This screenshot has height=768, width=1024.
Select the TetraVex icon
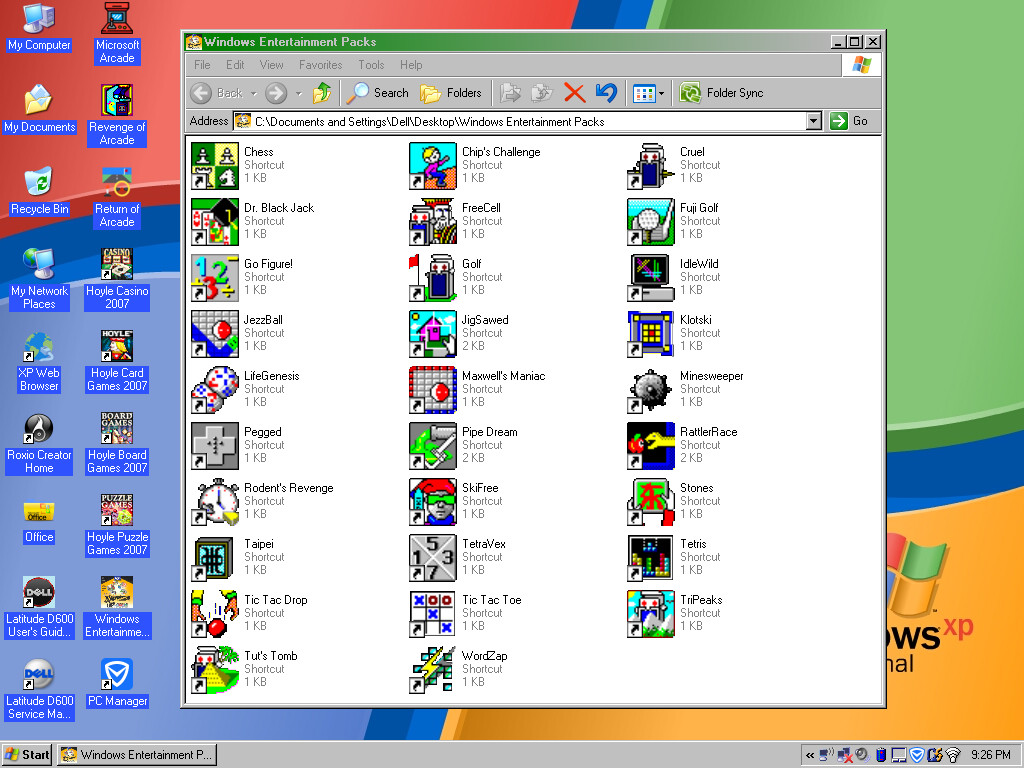tap(433, 558)
